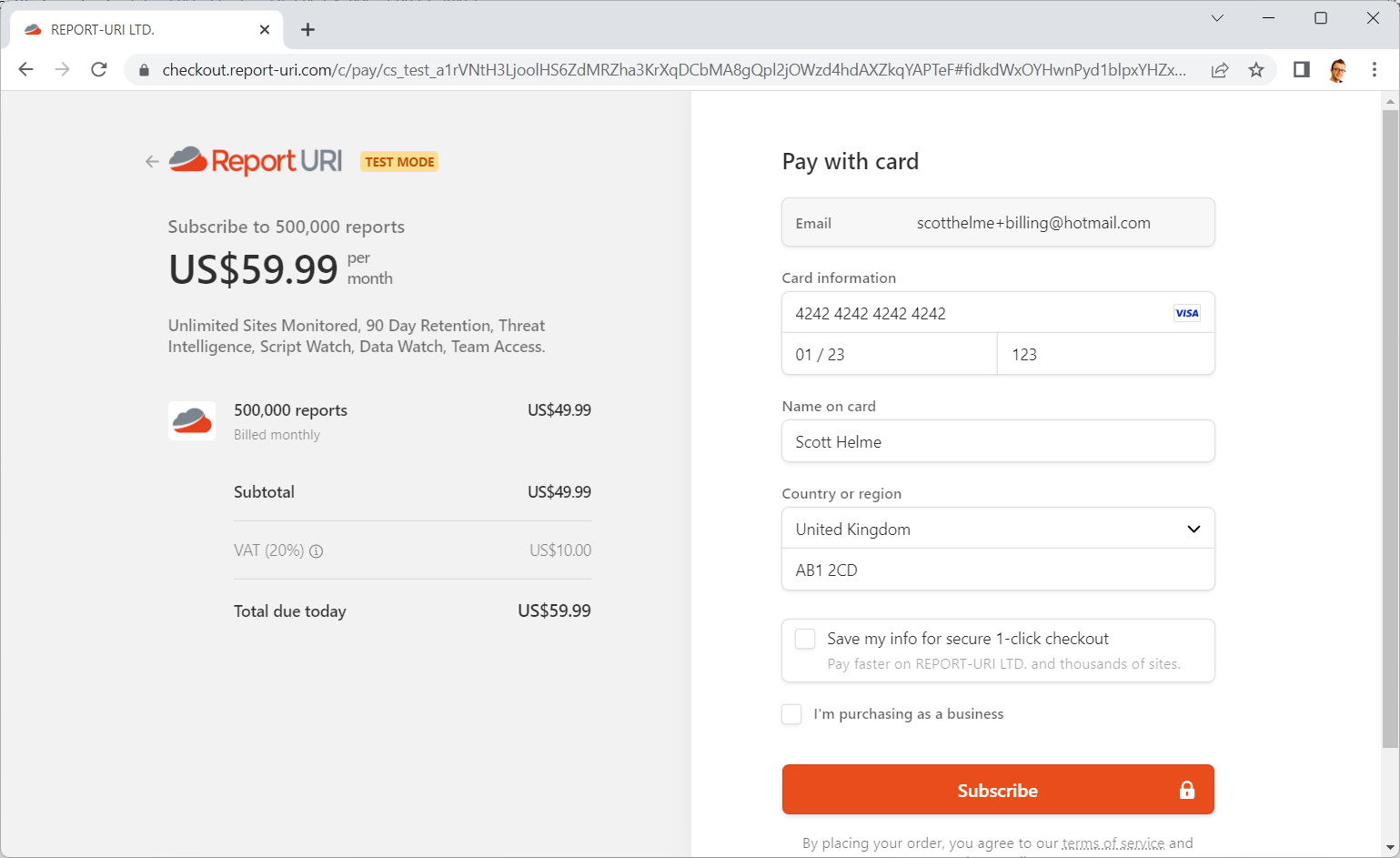Screen dimensions: 1400x858
Task: Click the Name on card field
Action: (998, 441)
